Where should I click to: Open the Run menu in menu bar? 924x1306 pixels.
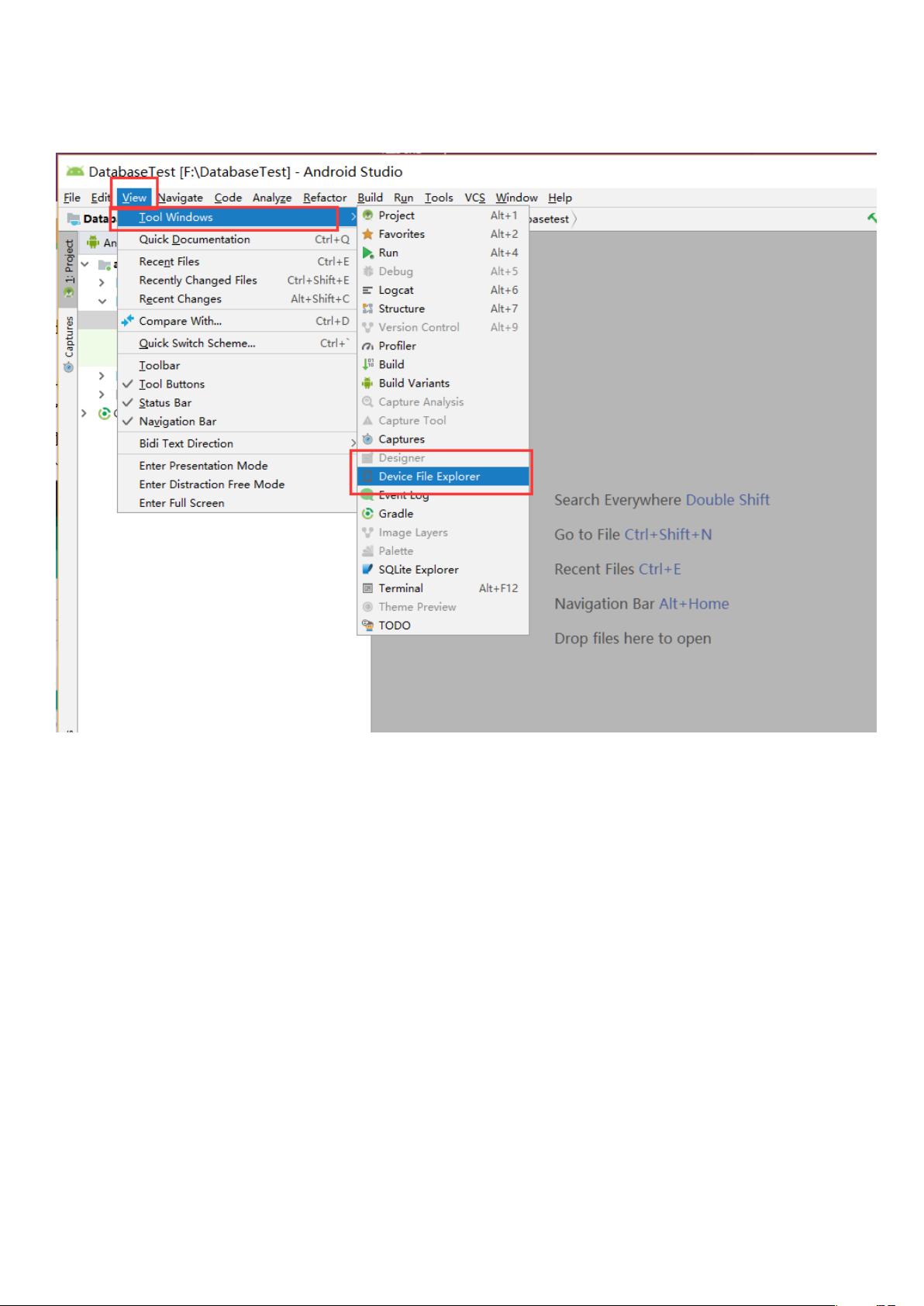pyautogui.click(x=403, y=198)
